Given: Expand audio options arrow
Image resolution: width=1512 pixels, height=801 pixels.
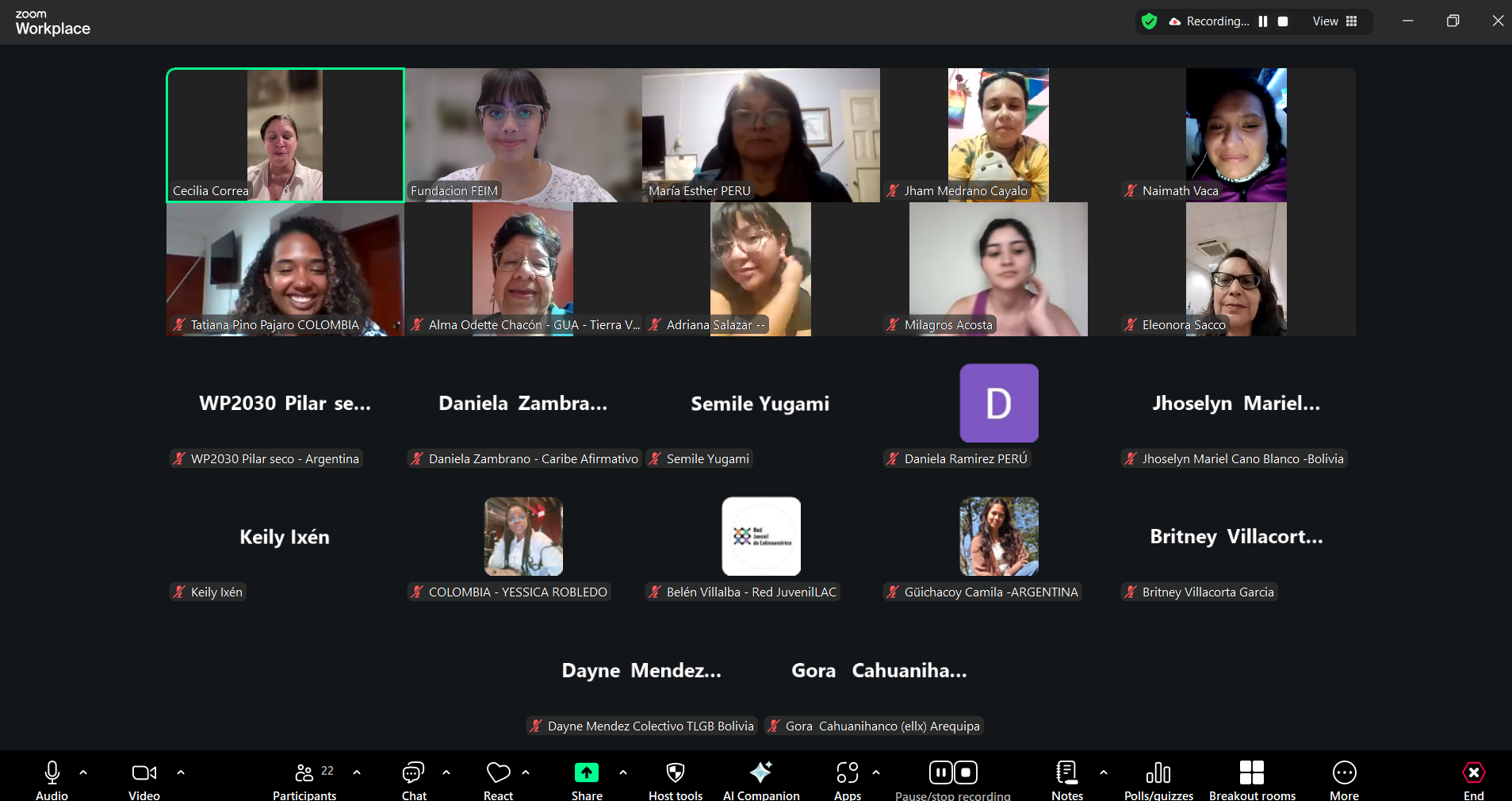Looking at the screenshot, I should tap(83, 772).
